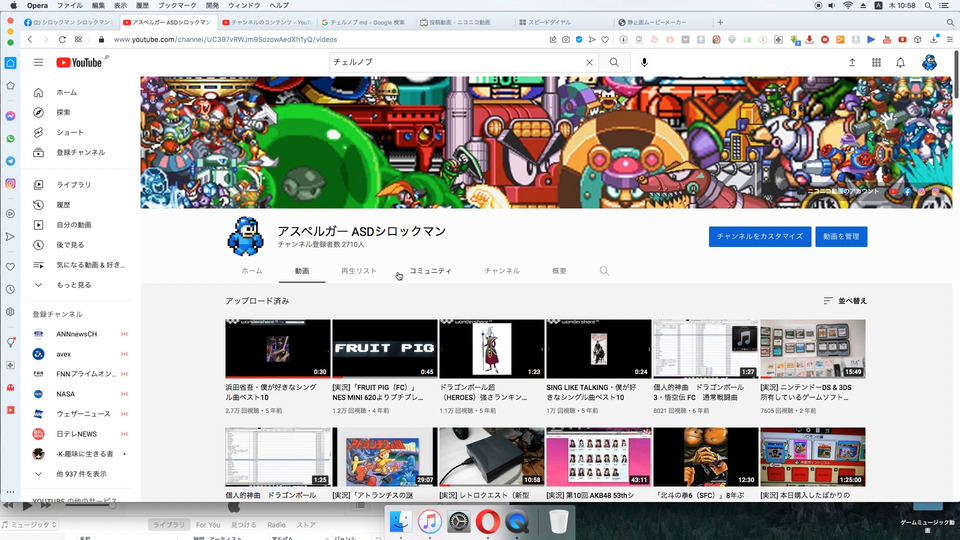
Task: Open the FRUIT PIG video thumbnail
Action: [x=384, y=348]
